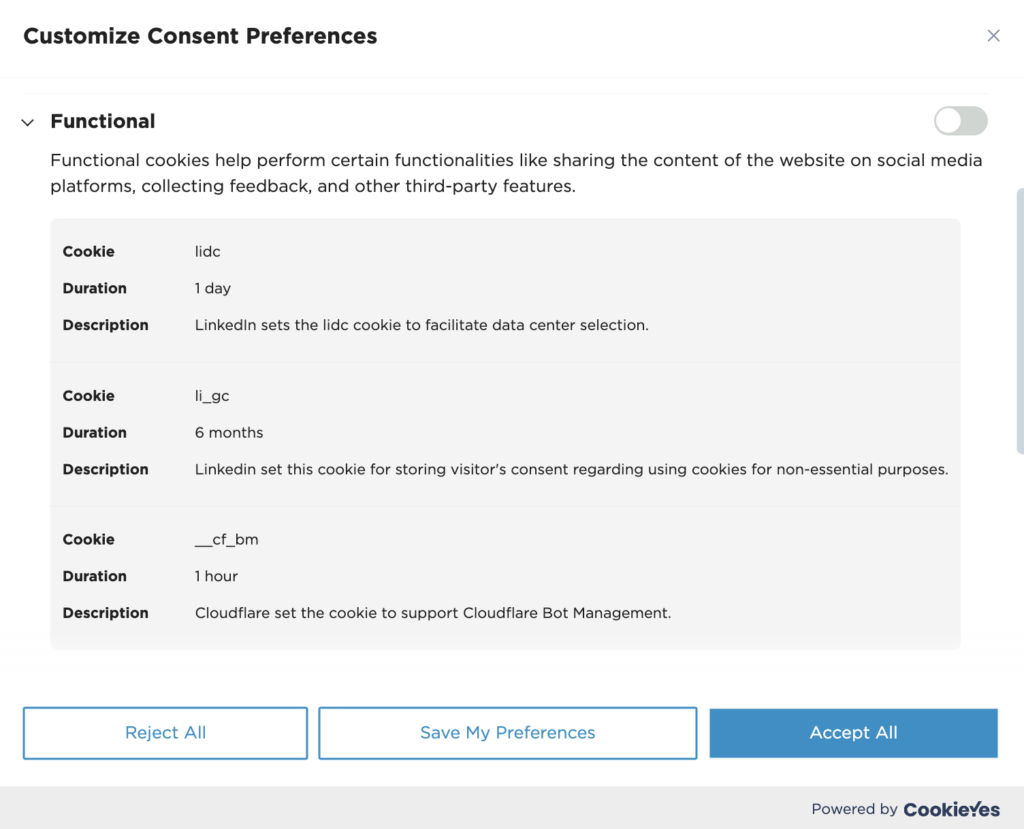Click the Functional section heading
Screen dimensions: 1024x829
tap(102, 121)
